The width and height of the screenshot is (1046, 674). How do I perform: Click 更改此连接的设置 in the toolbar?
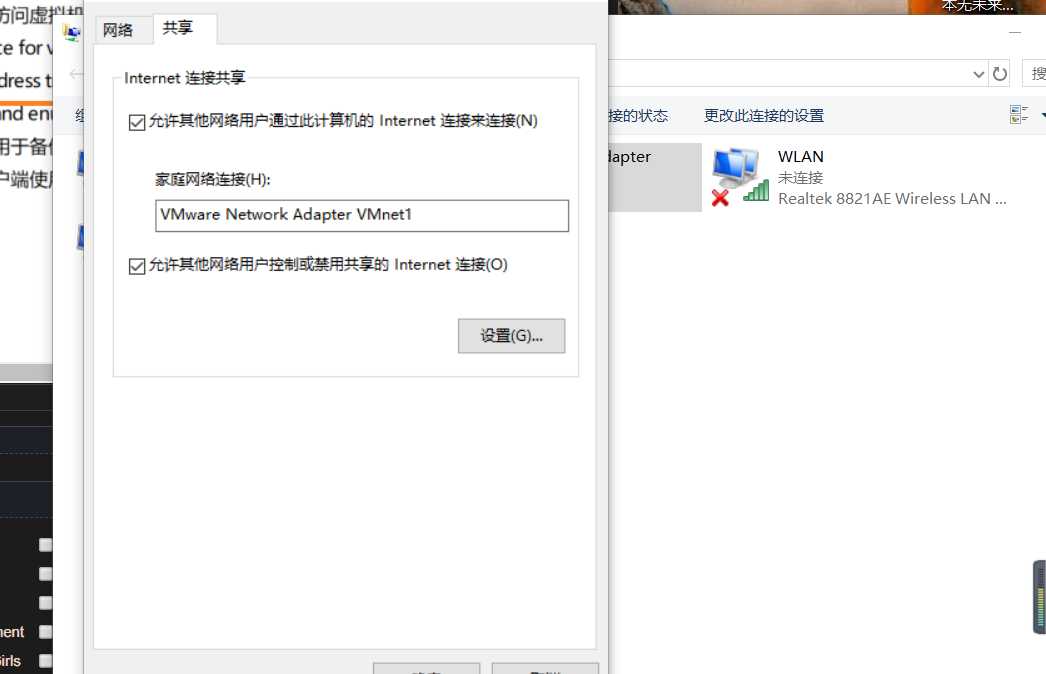[x=764, y=115]
